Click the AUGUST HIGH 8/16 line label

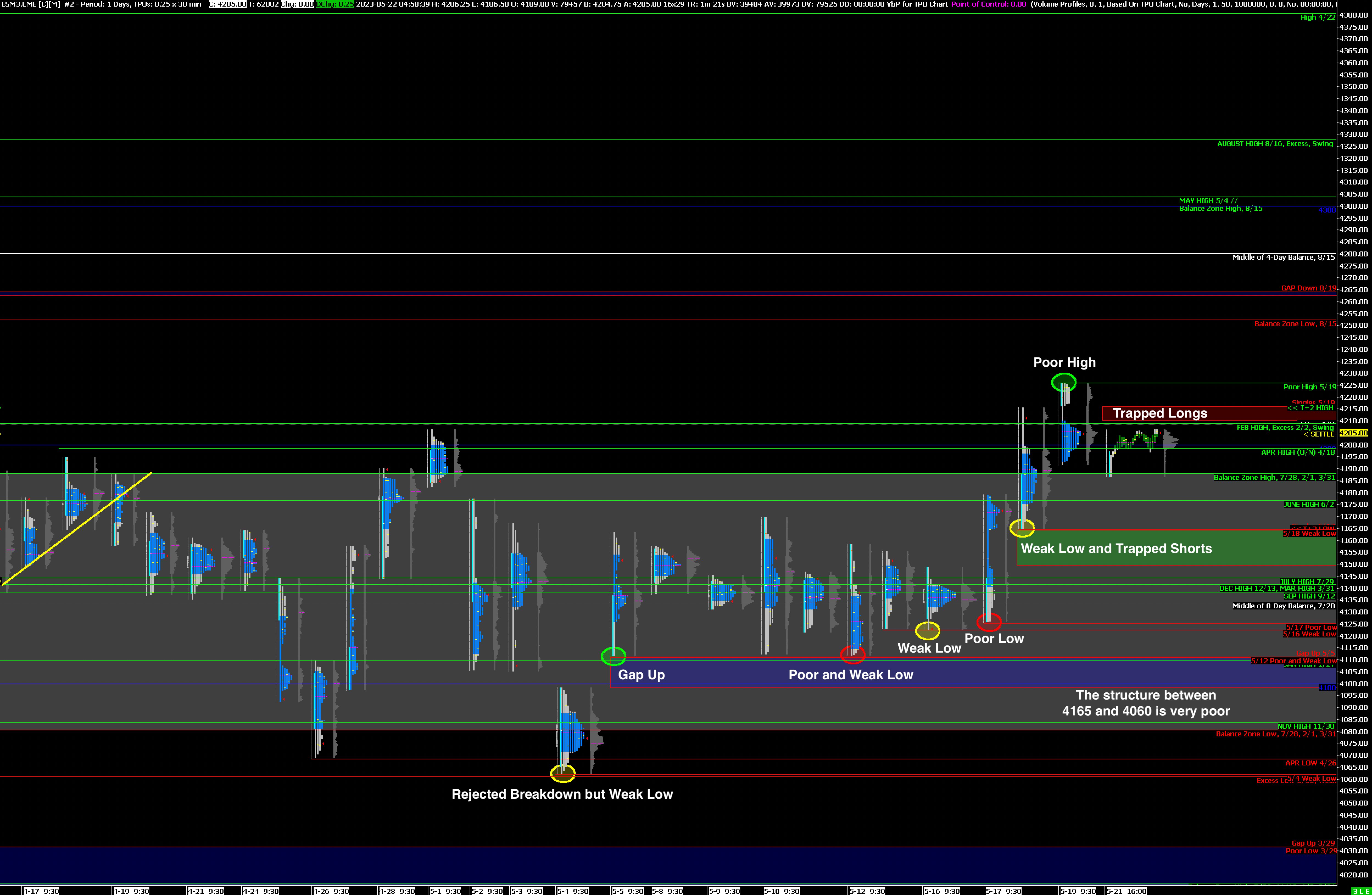[1275, 144]
